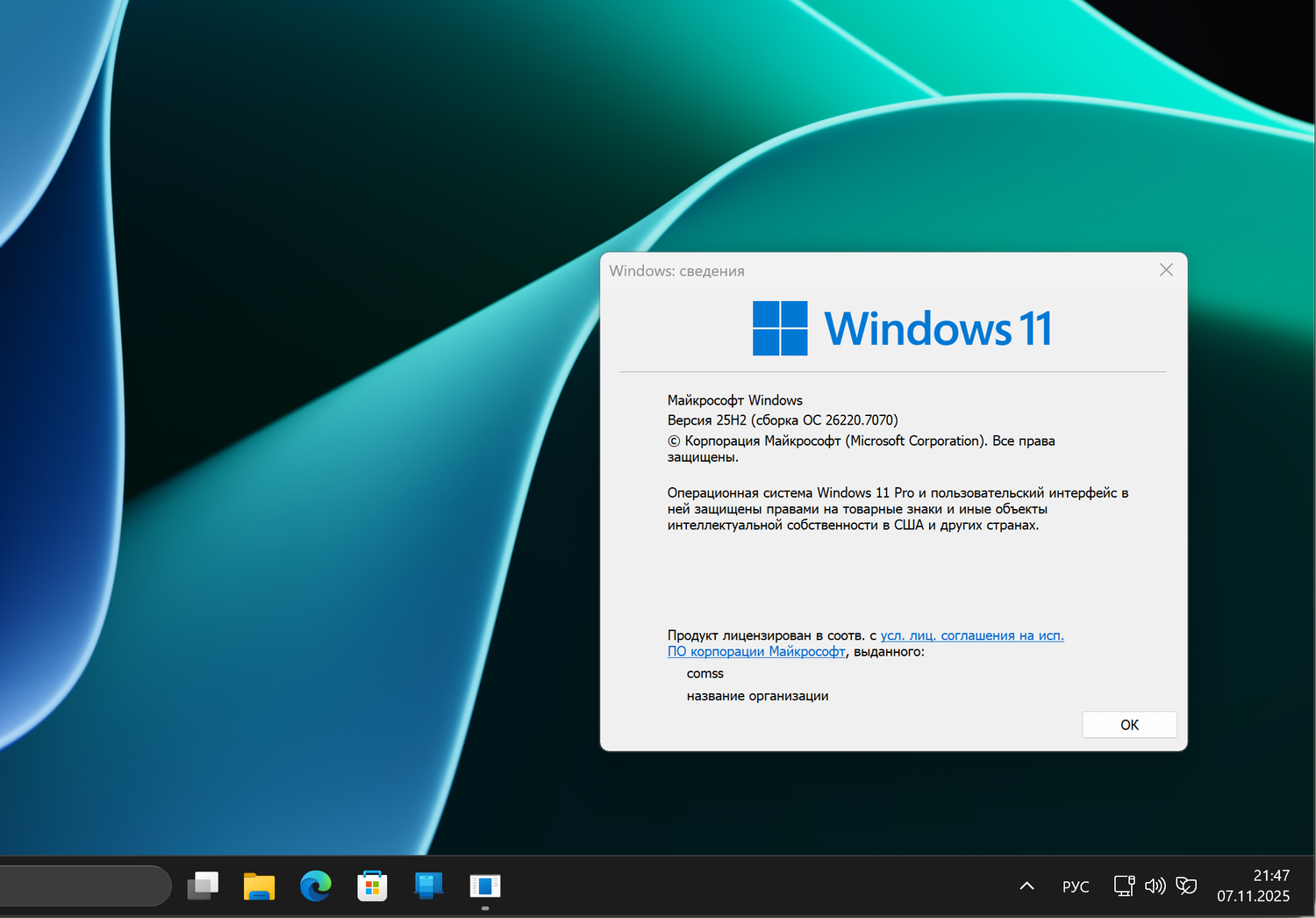Viewport: 1316px width, 918px height.
Task: Launch the Microsoft Store
Action: click(371, 886)
